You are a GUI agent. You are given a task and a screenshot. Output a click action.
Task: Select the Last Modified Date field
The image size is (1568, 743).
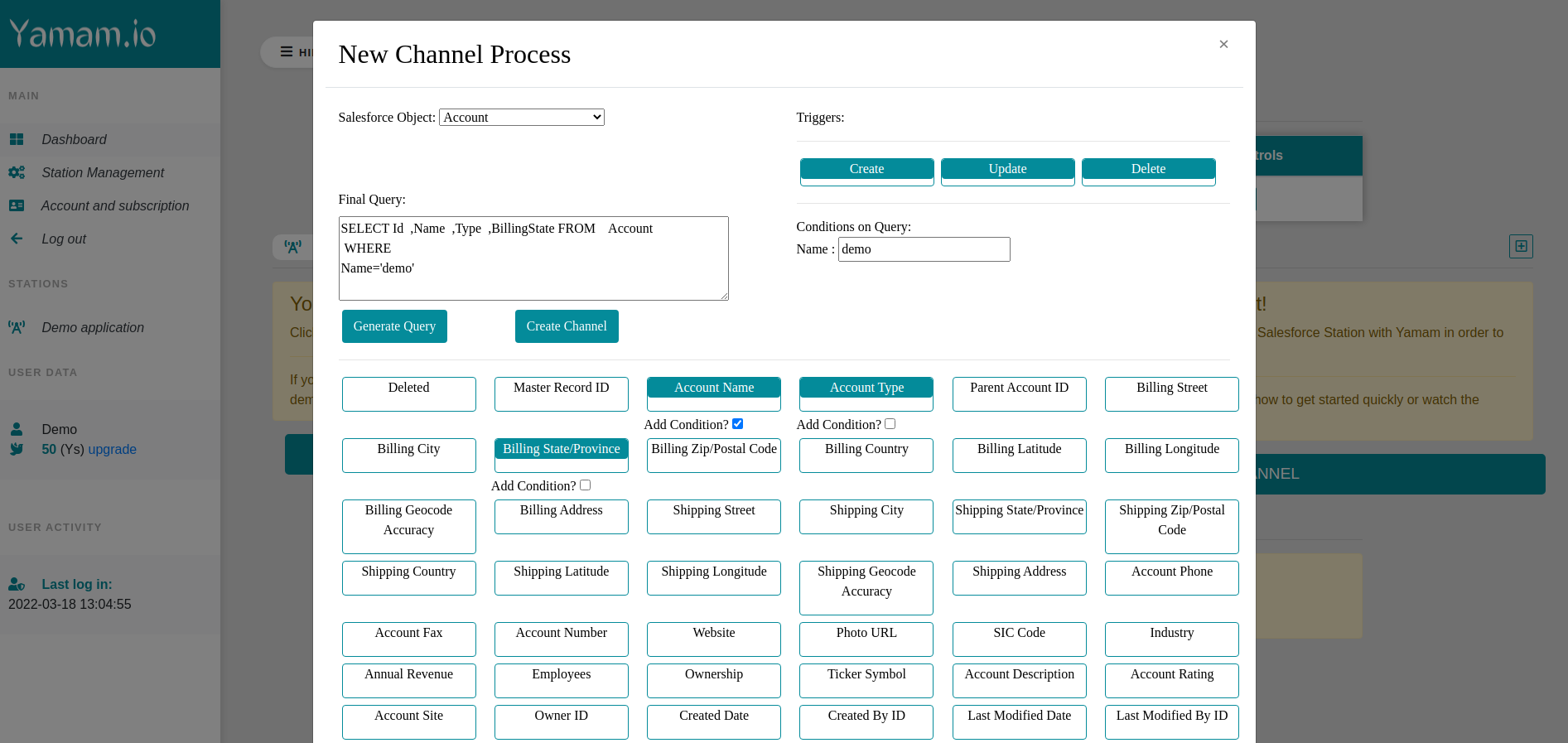[1020, 721]
